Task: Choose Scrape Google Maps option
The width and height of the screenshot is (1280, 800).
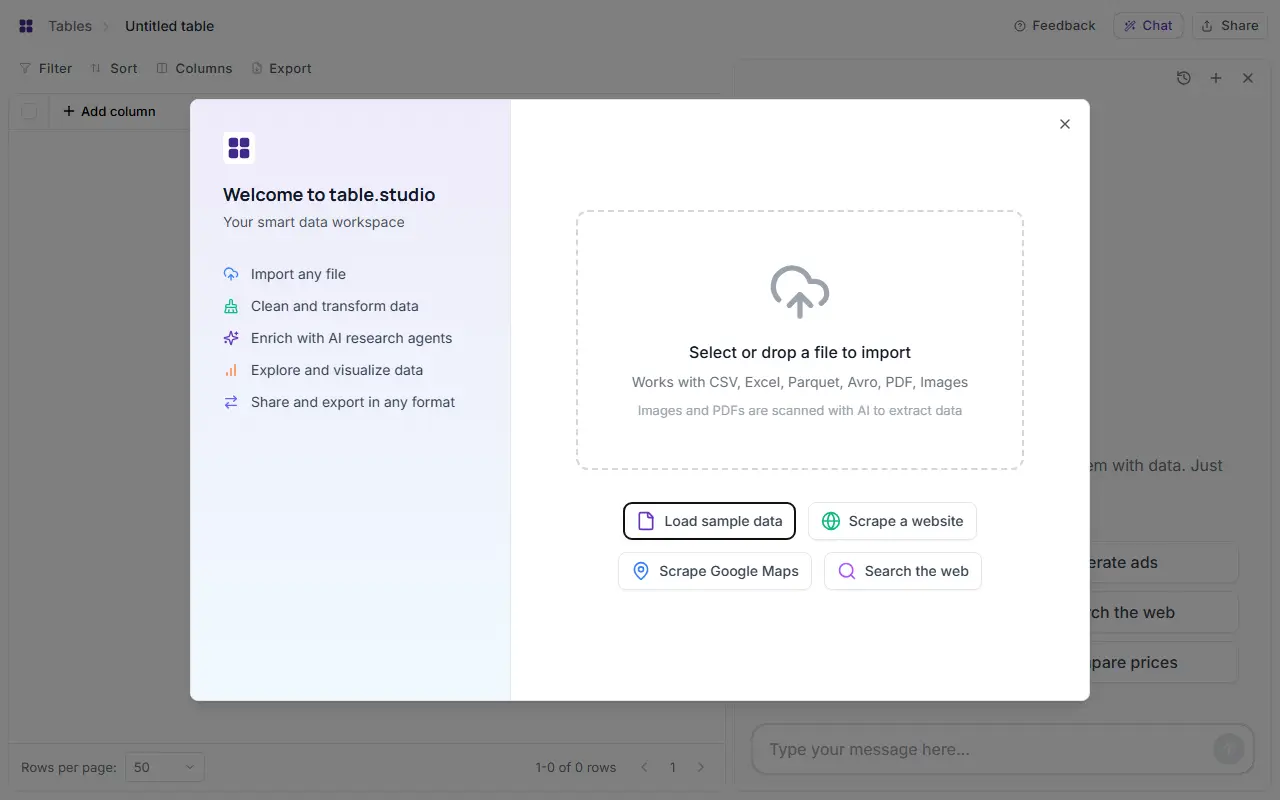Action: (715, 571)
